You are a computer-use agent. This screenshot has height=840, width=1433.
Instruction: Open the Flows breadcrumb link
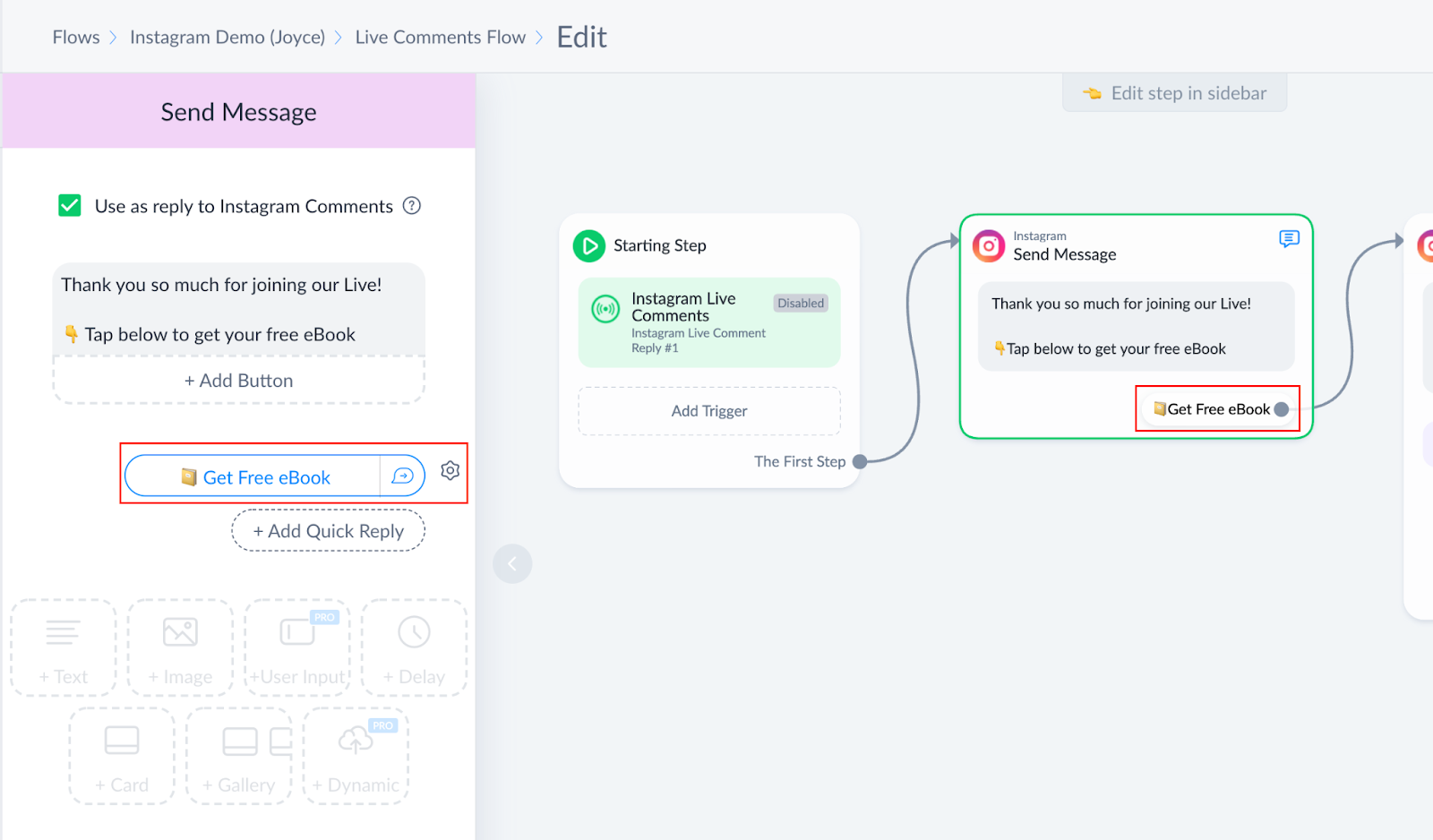tap(75, 37)
